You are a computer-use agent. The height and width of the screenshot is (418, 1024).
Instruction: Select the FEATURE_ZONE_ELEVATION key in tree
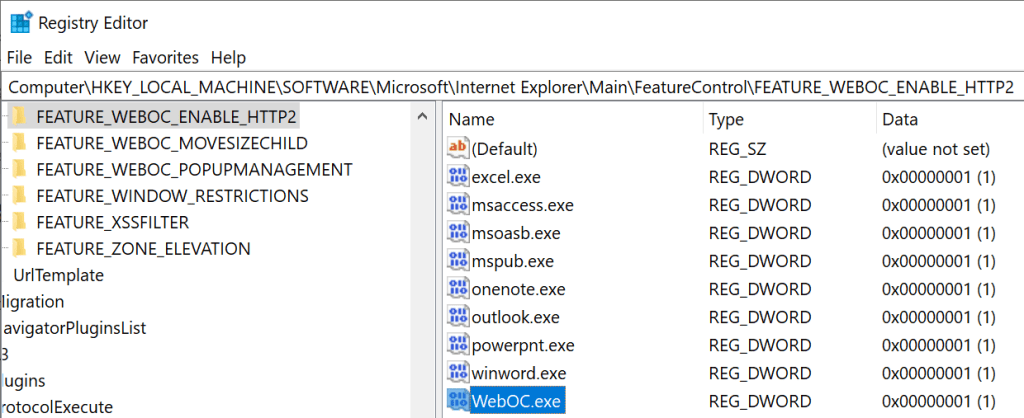coord(143,248)
